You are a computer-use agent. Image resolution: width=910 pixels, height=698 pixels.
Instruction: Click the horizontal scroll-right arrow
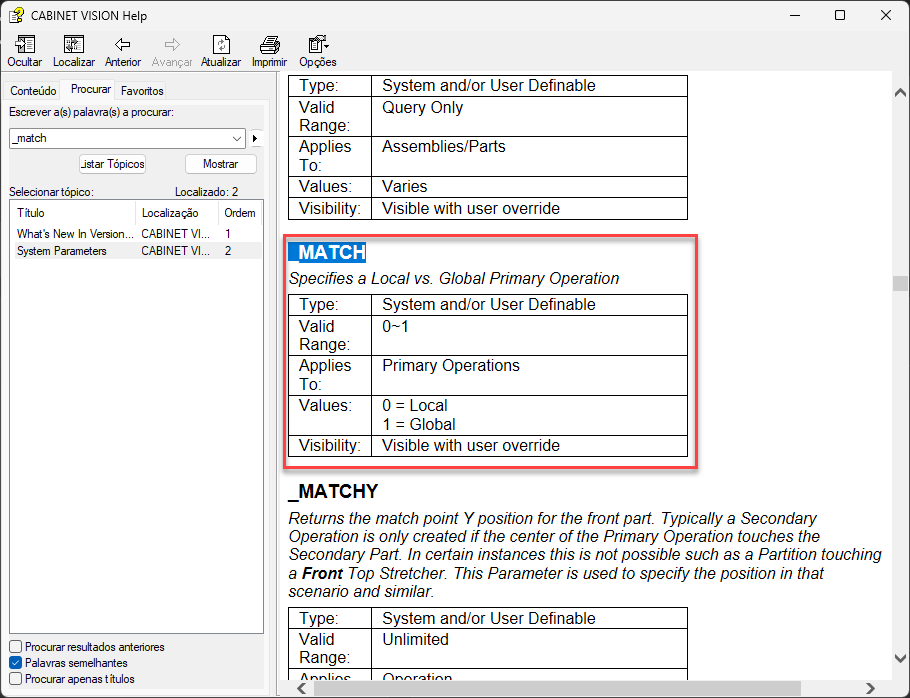[x=870, y=688]
